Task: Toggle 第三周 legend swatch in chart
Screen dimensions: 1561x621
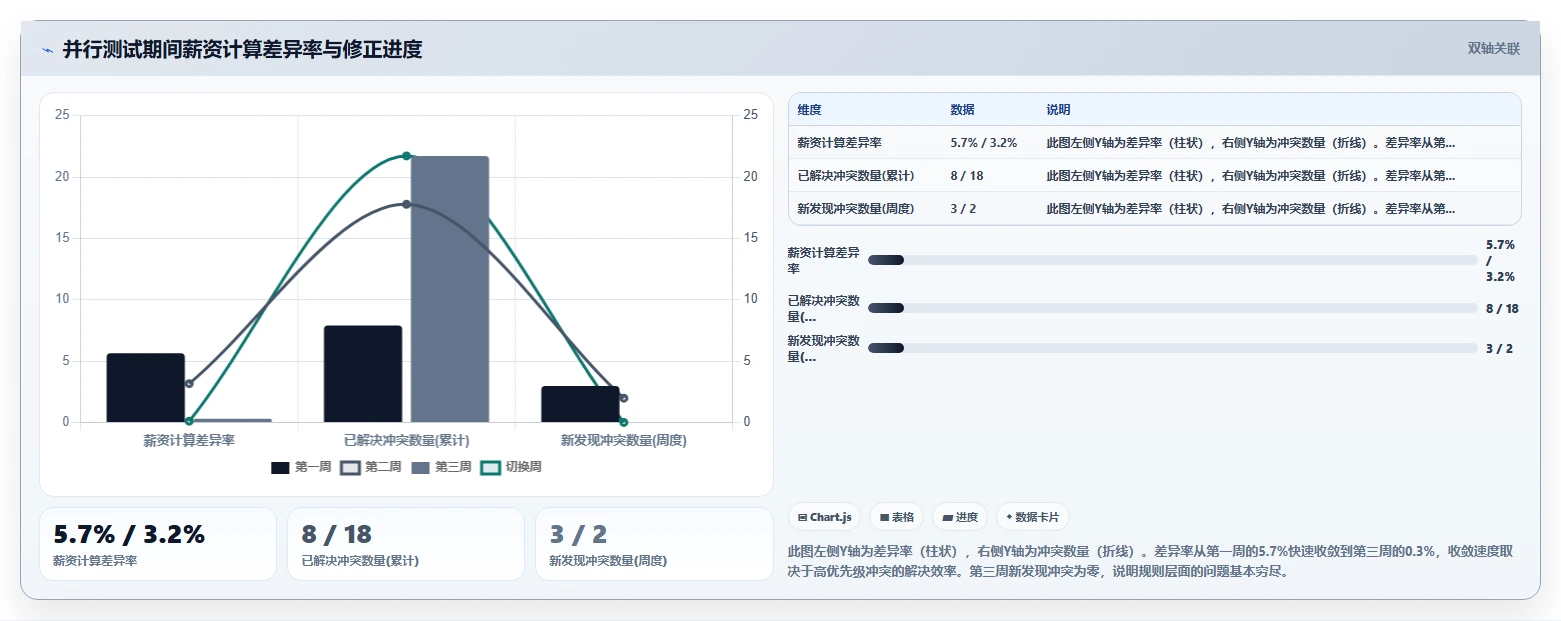Action: (x=420, y=467)
